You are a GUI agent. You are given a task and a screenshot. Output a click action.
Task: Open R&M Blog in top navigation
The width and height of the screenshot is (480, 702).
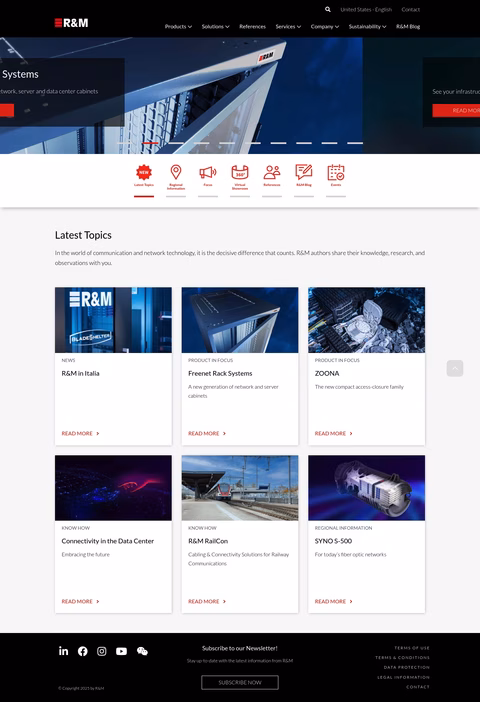(408, 26)
